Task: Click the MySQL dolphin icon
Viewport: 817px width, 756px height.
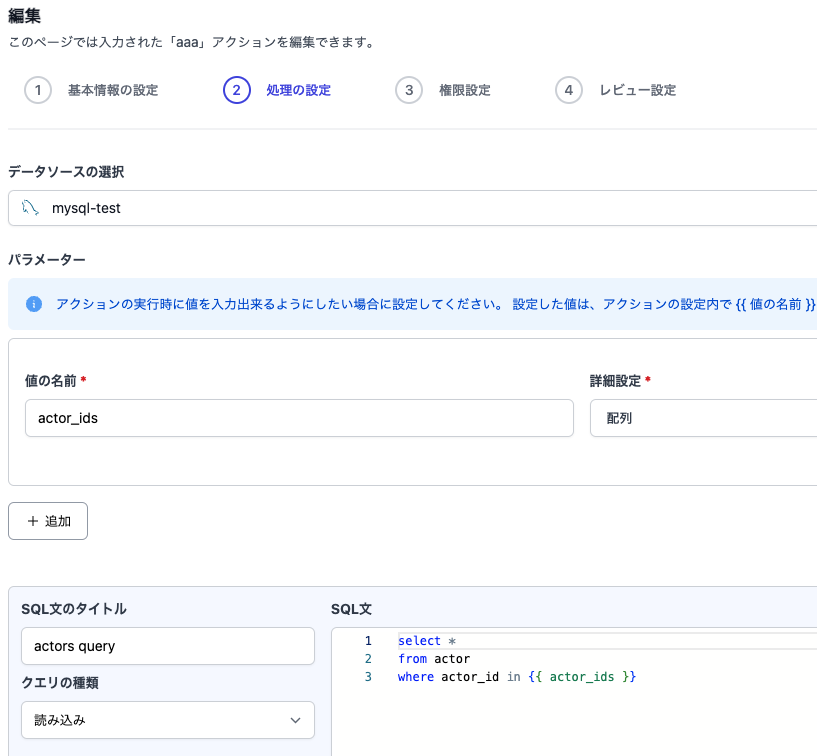Action: pos(30,208)
